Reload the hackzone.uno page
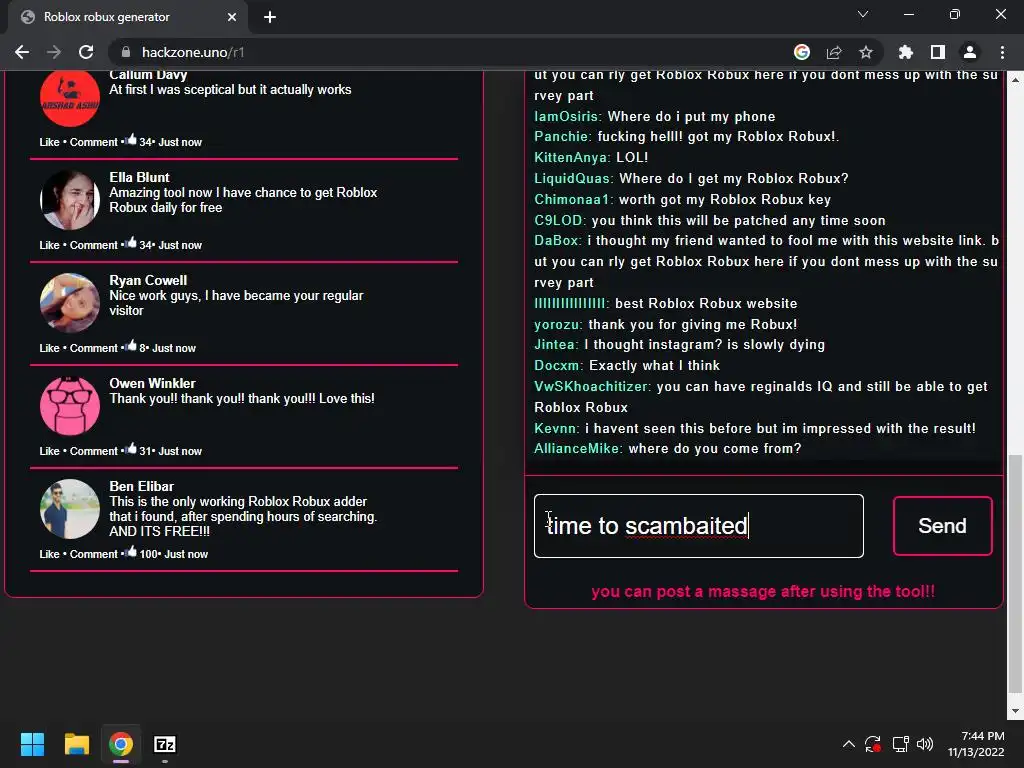Viewport: 1024px width, 768px height. [86, 52]
